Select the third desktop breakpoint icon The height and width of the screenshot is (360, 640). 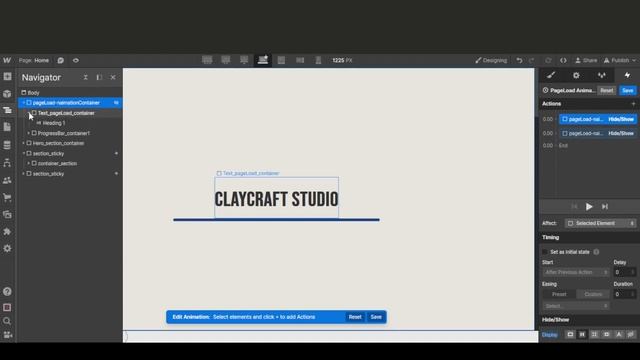(244, 60)
